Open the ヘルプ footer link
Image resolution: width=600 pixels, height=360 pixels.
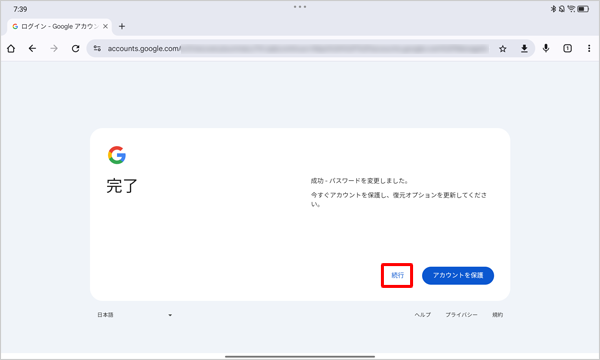pyautogui.click(x=422, y=315)
